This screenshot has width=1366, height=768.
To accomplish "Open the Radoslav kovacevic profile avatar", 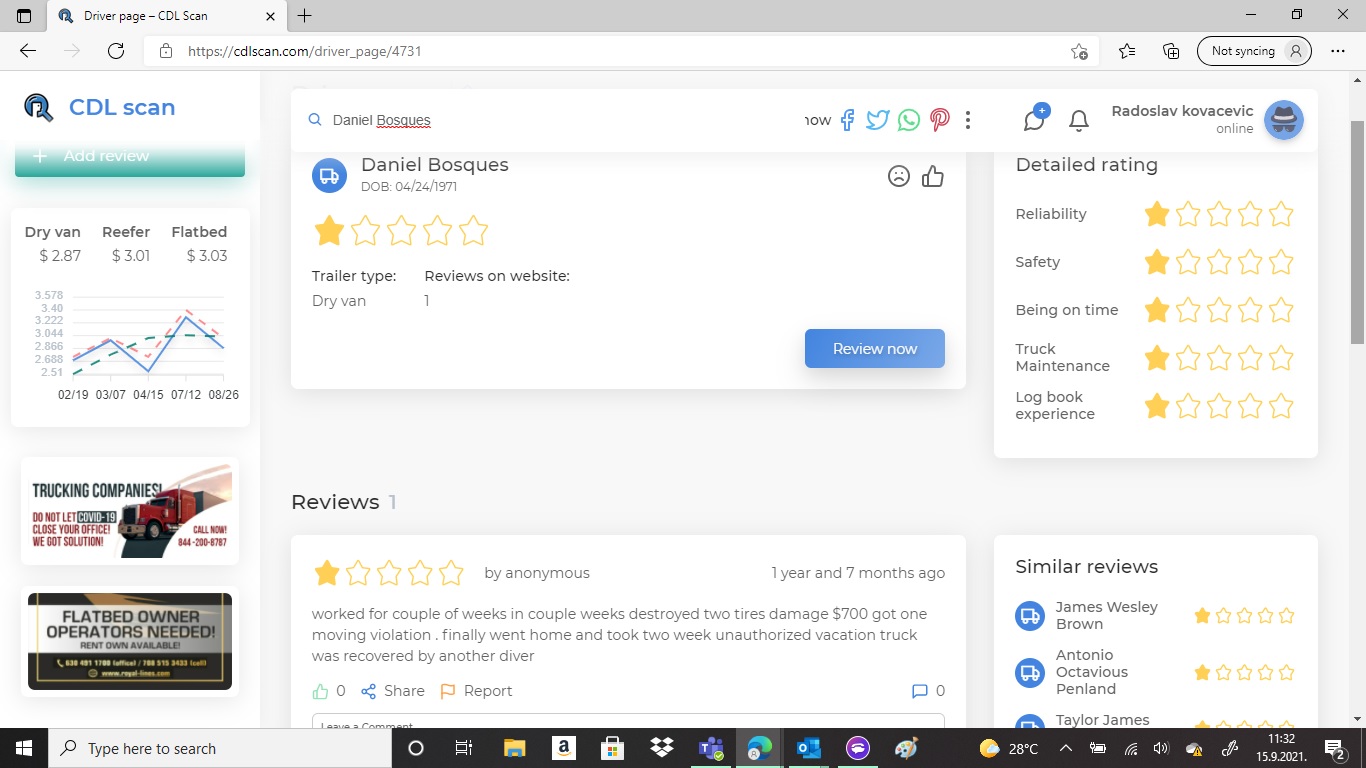I will [x=1283, y=120].
